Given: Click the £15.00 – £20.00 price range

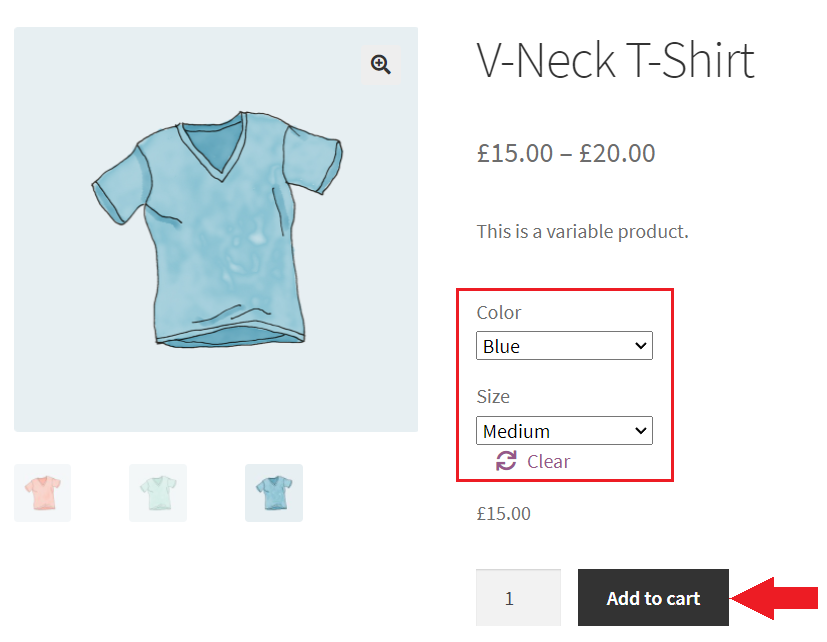Looking at the screenshot, I should click(x=566, y=153).
